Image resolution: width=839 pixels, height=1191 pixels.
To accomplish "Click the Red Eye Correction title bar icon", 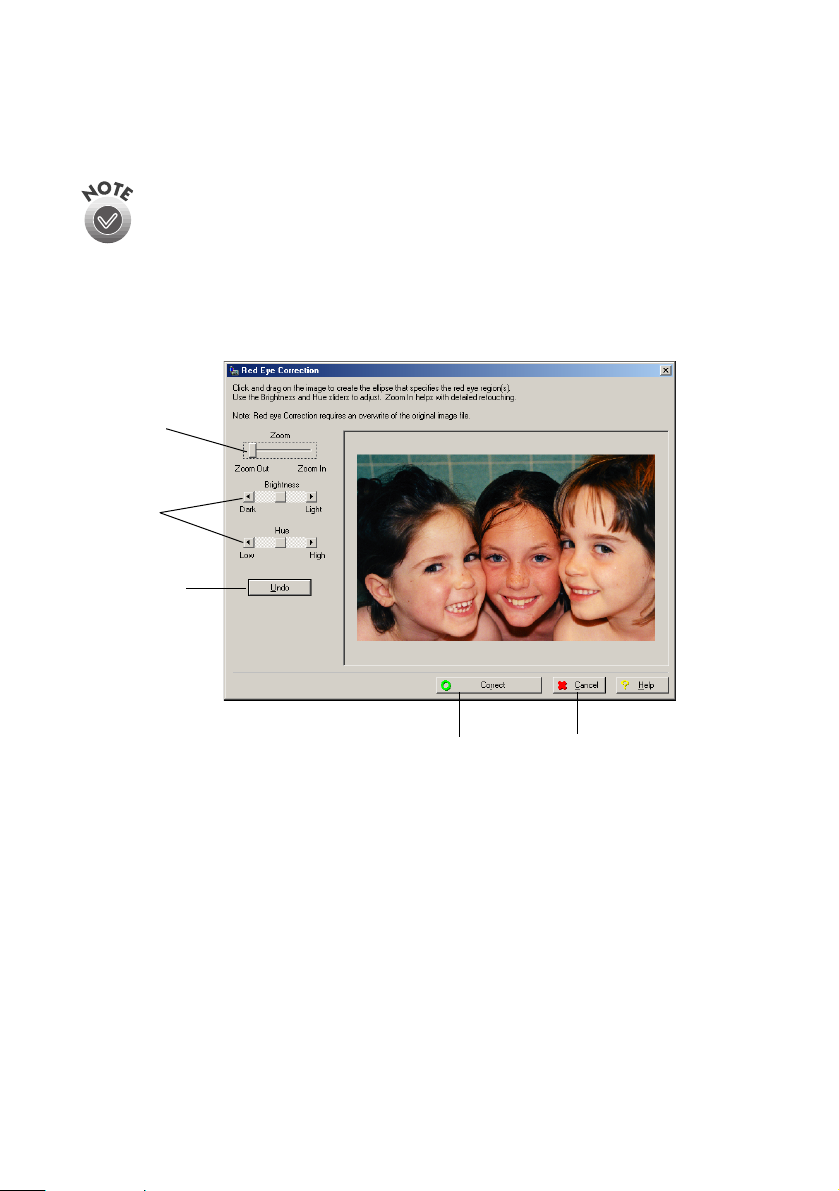I will (233, 370).
